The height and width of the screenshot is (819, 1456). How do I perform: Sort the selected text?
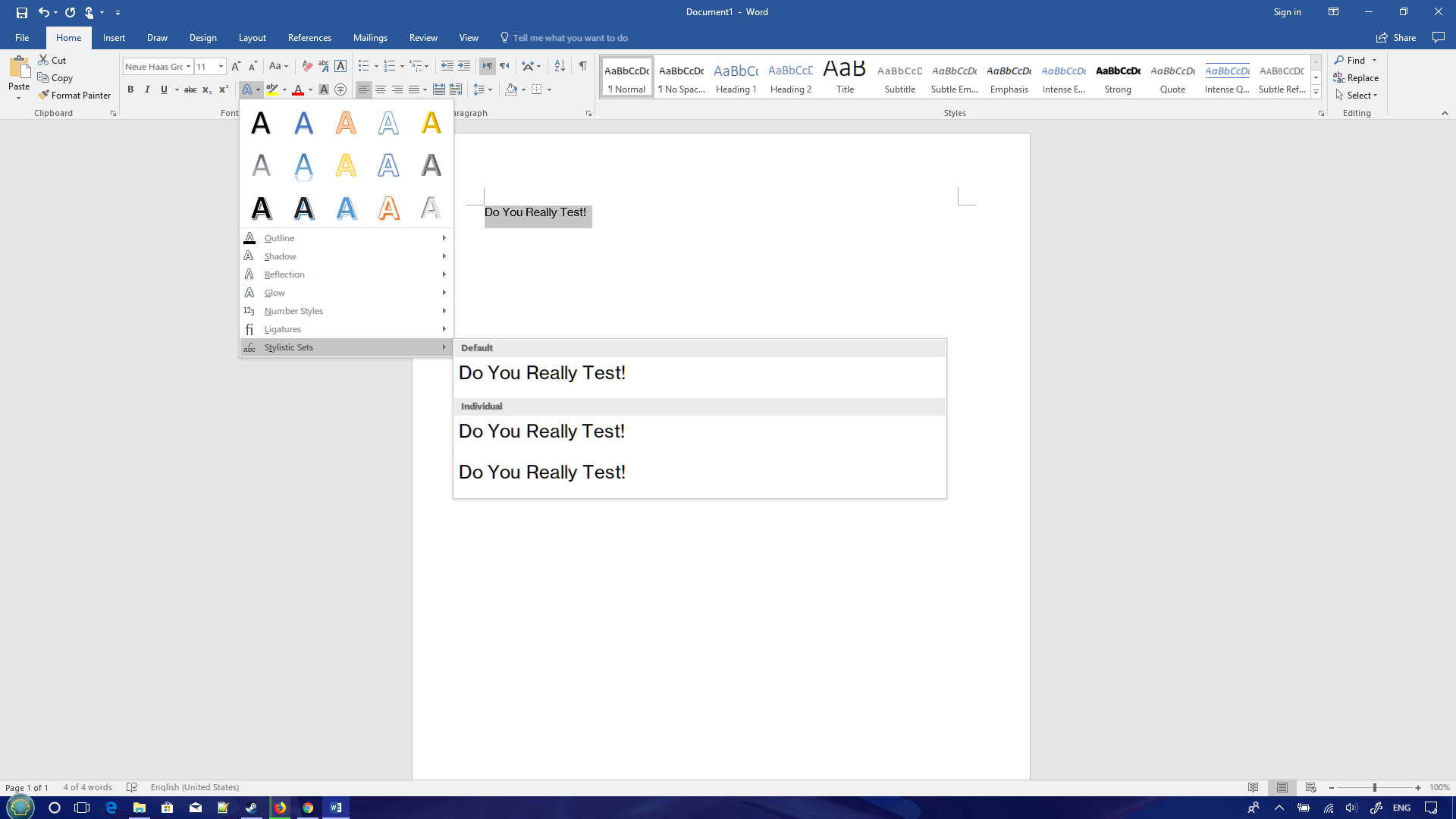pyautogui.click(x=559, y=66)
